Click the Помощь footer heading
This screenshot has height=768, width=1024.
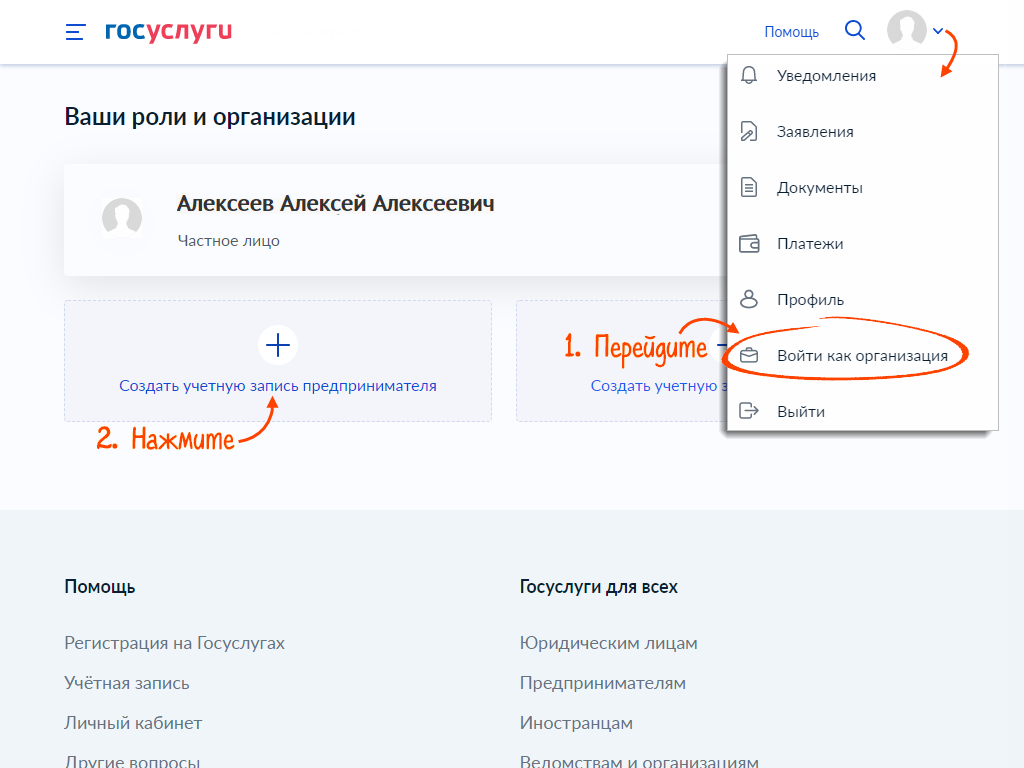click(x=100, y=586)
